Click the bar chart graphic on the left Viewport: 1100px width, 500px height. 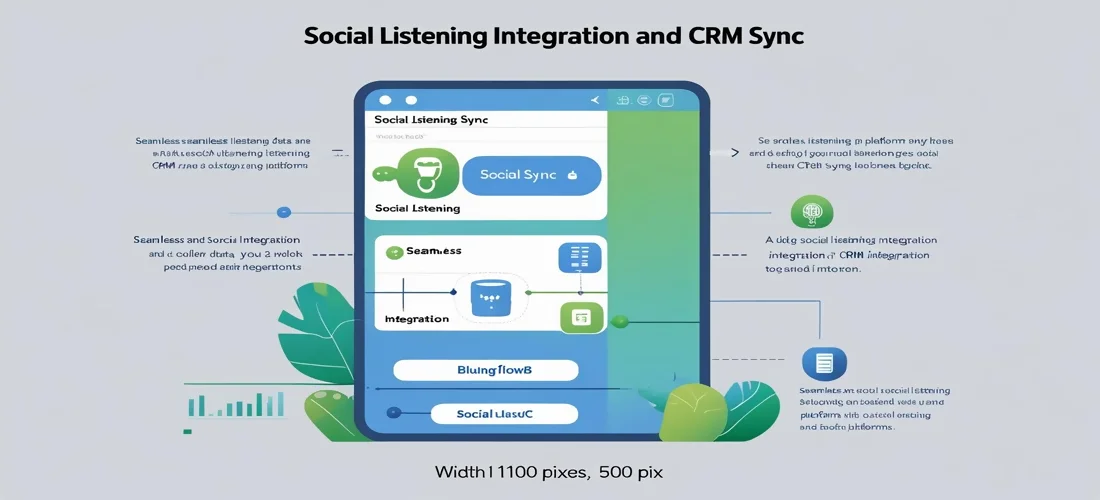pos(236,404)
